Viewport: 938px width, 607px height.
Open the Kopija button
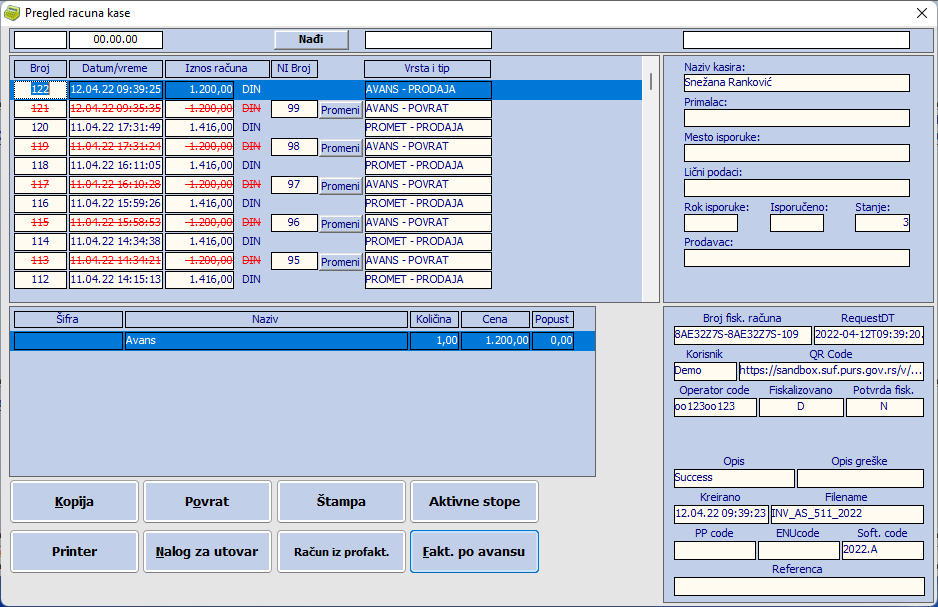point(74,501)
